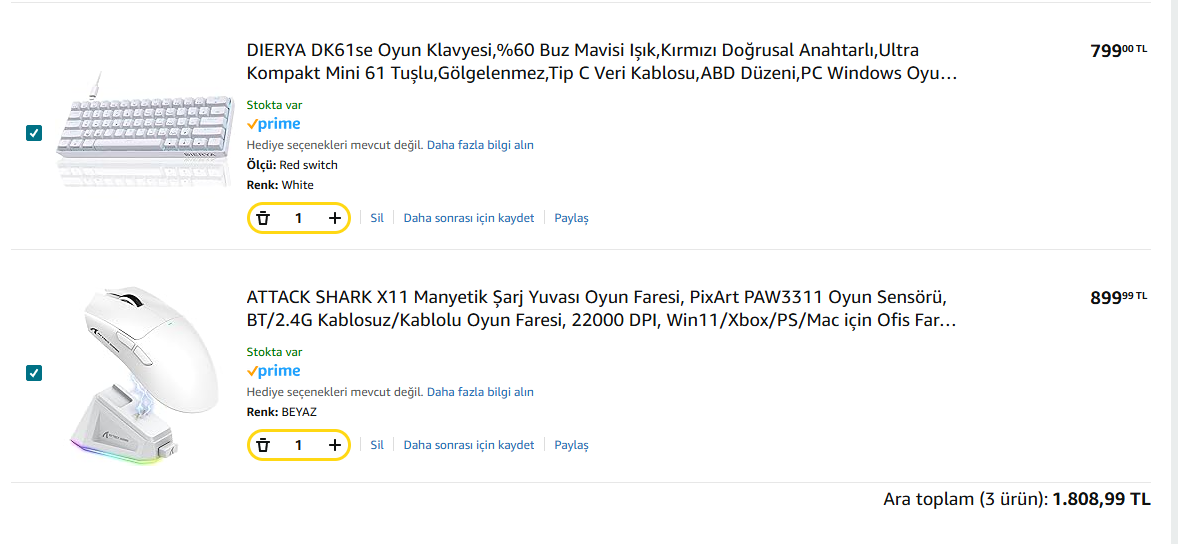Save ATTACK SHARK mouse for later
This screenshot has width=1178, height=544.
[x=469, y=445]
